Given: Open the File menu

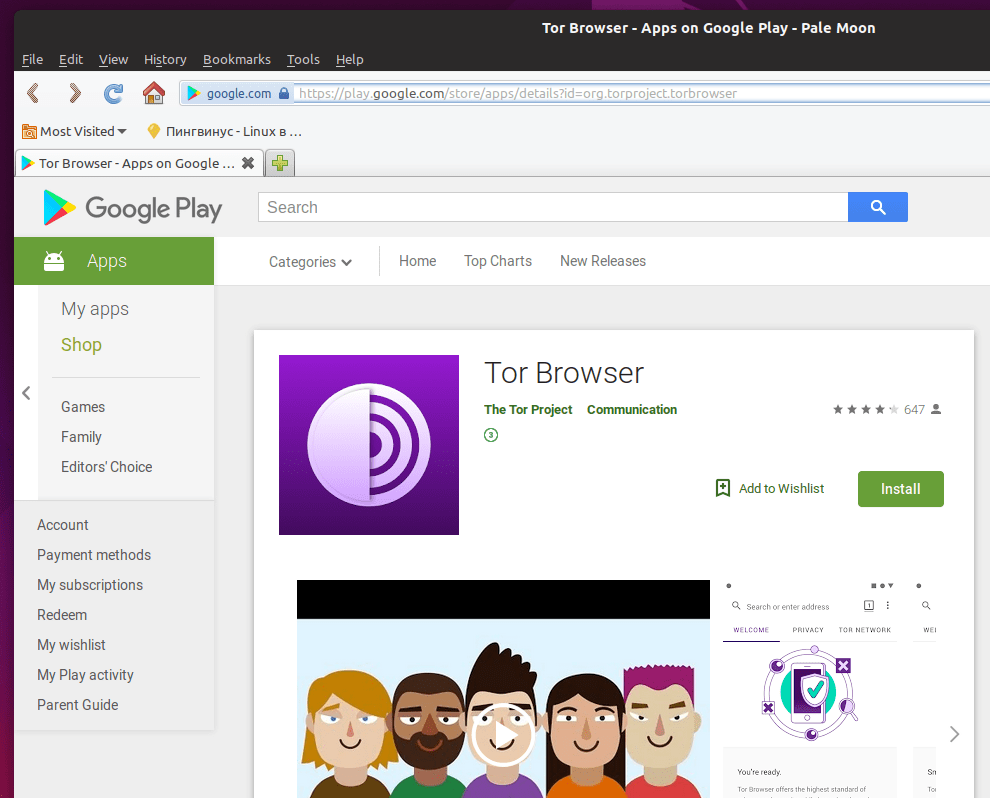Looking at the screenshot, I should 32,59.
